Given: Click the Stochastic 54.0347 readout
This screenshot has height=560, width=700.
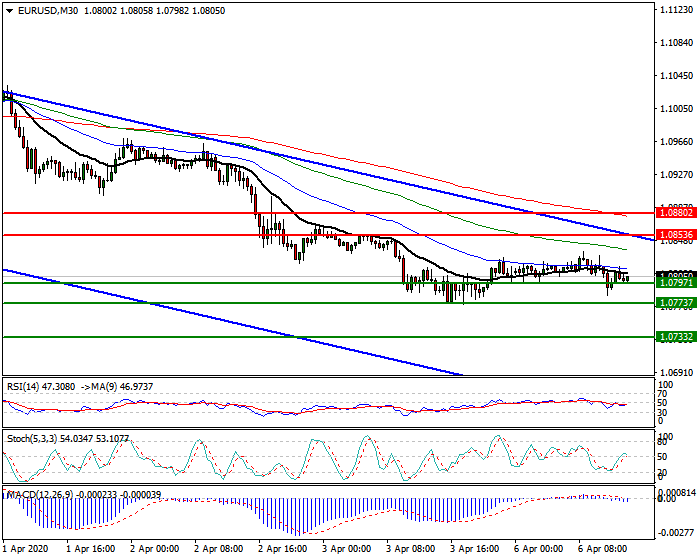Looking at the screenshot, I should [x=76, y=439].
